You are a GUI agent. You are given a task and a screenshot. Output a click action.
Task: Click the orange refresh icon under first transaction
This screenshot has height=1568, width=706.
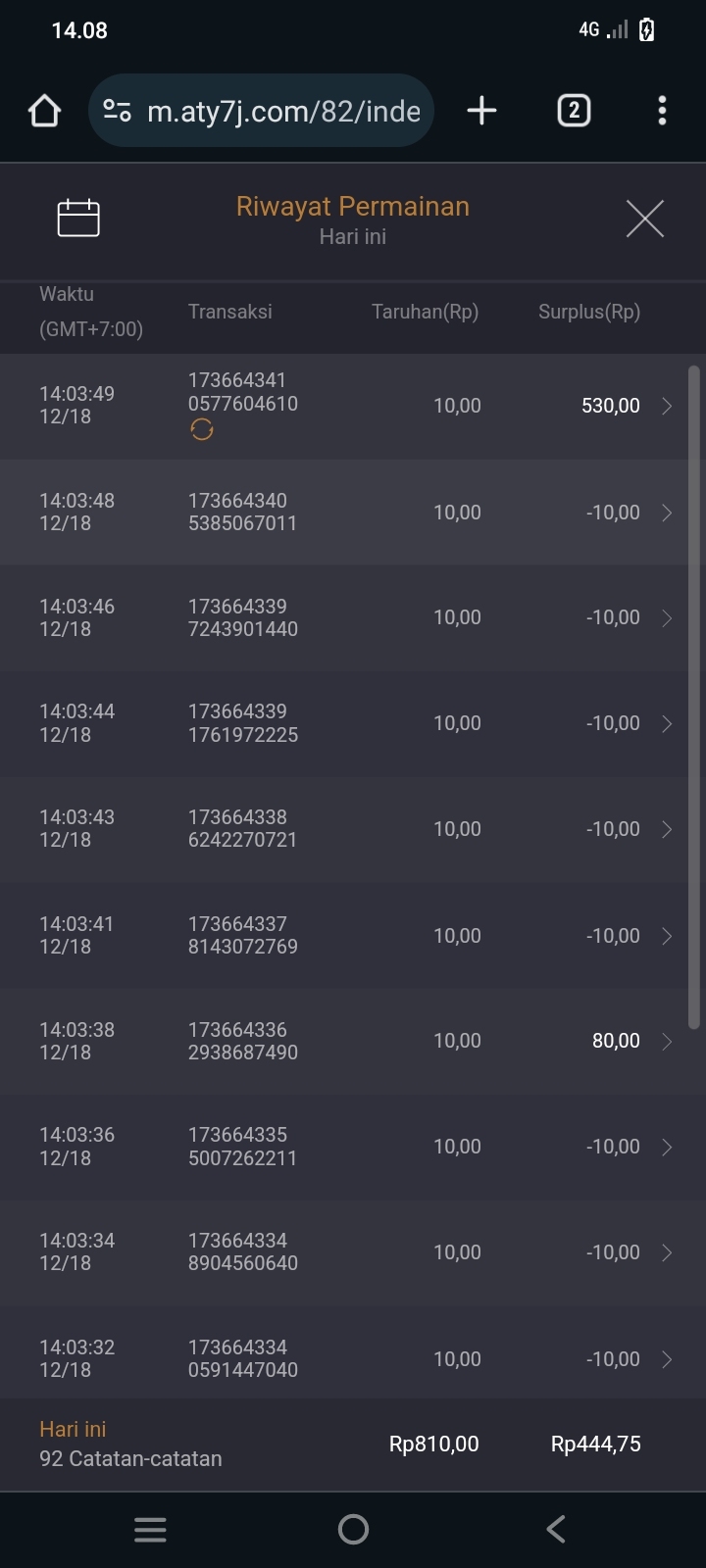pos(202,429)
